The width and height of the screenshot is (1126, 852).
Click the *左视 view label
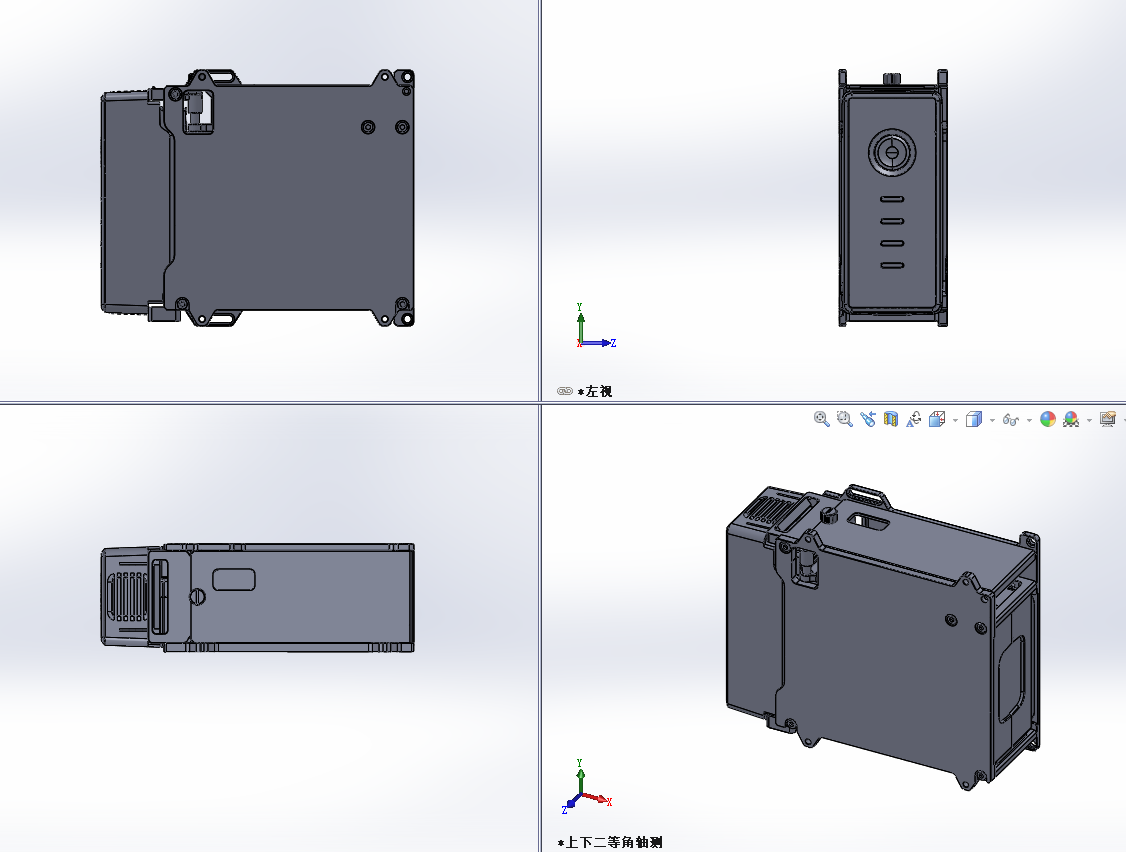pyautogui.click(x=595, y=391)
